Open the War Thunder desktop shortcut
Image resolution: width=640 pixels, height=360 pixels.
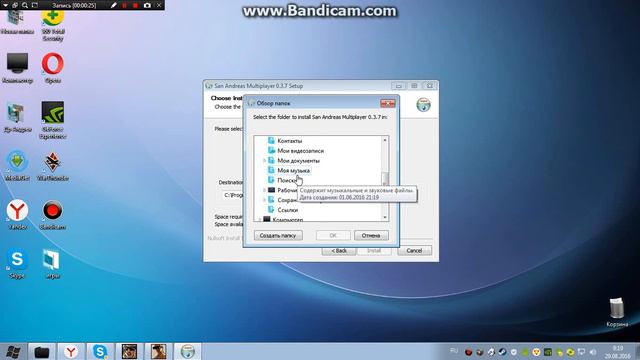(53, 166)
